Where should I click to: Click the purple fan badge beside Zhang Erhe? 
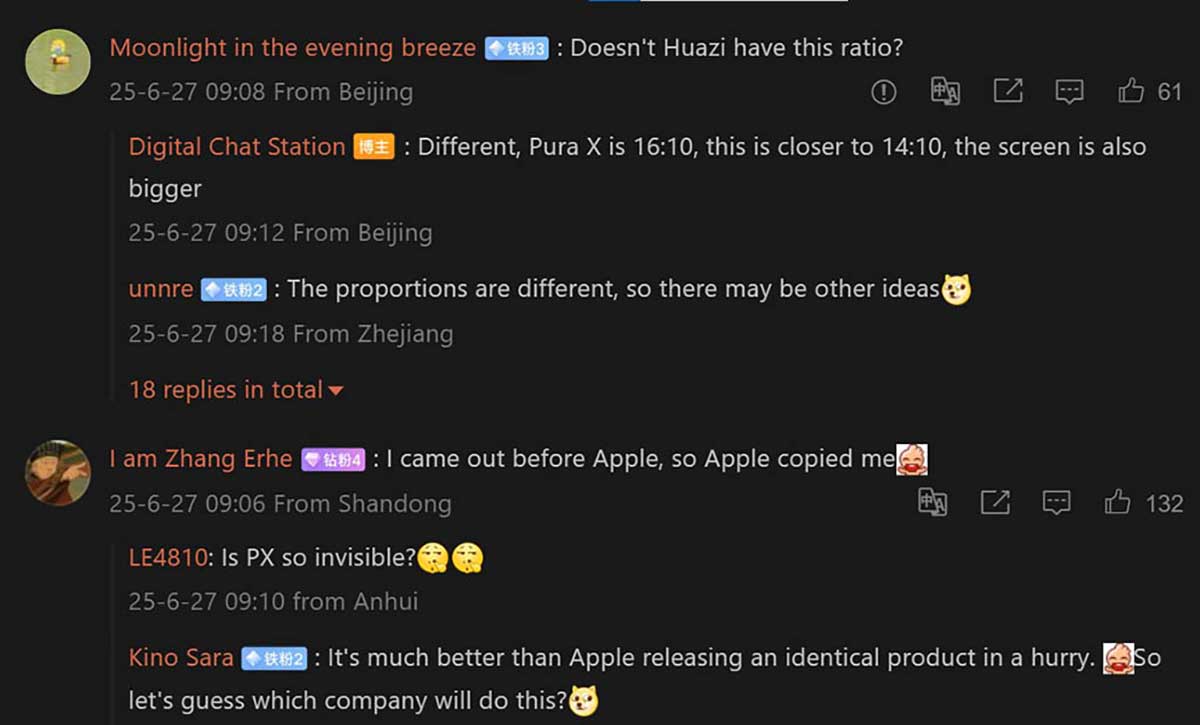[x=333, y=460]
